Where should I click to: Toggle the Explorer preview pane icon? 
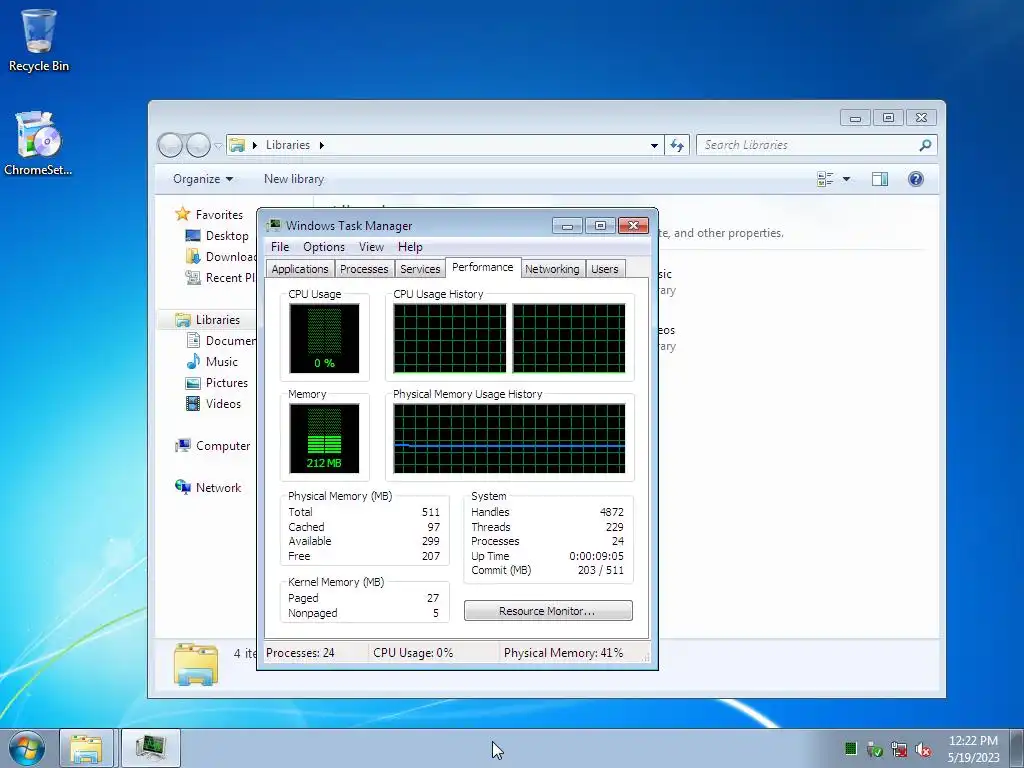(880, 179)
